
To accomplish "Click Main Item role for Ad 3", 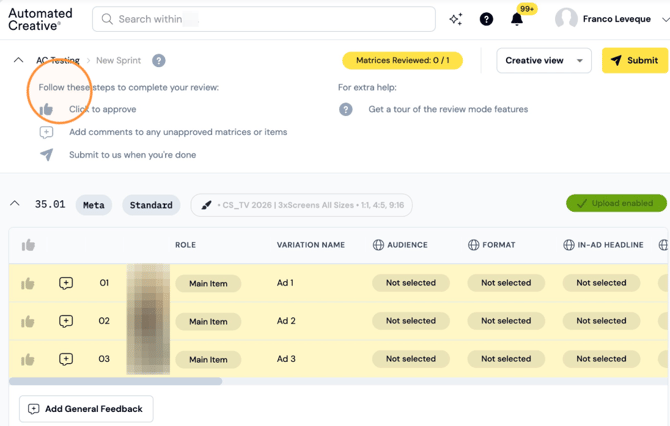I will point(208,360).
